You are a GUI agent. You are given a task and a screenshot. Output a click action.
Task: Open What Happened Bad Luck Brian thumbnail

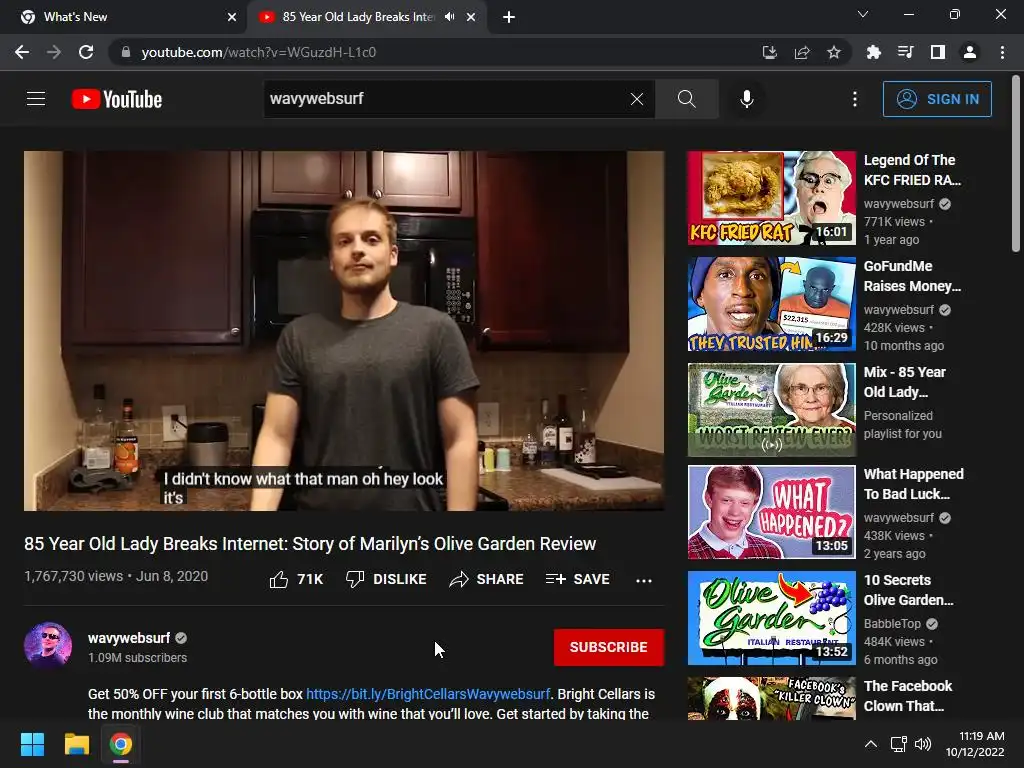point(771,512)
